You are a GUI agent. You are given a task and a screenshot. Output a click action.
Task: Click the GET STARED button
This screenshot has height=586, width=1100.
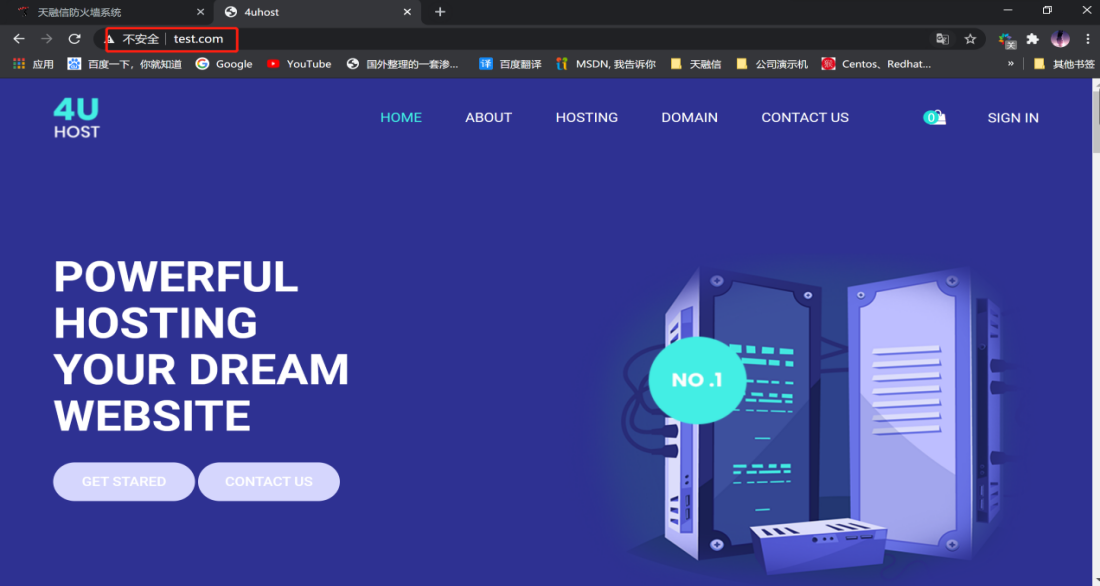click(x=124, y=481)
